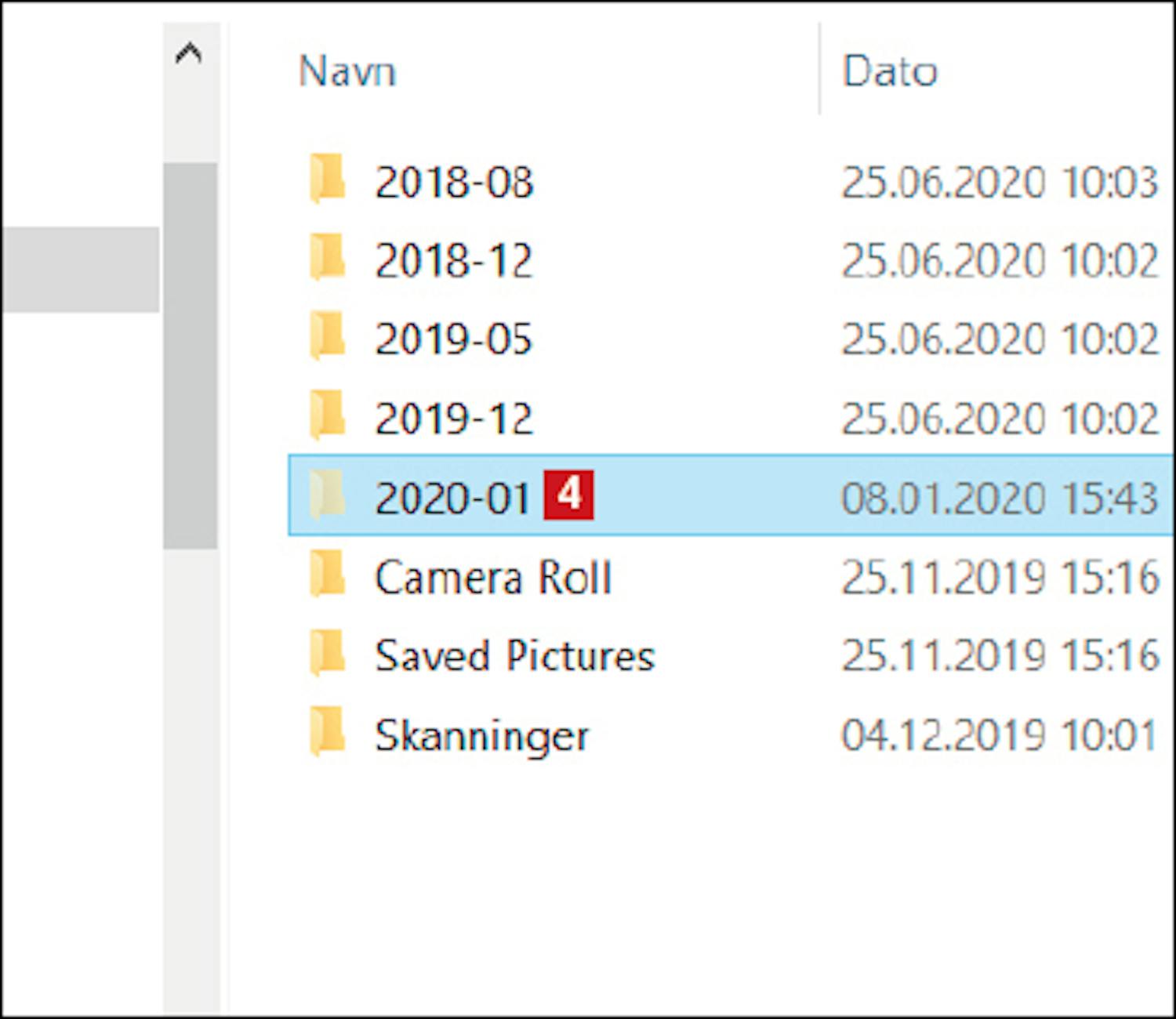Click the 2019-05 folder icon

327,337
